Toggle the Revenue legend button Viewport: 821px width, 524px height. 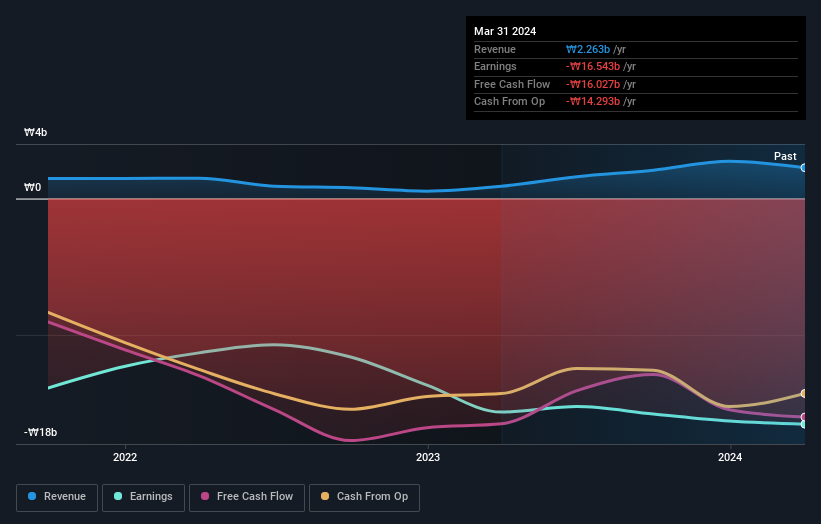coord(57,497)
